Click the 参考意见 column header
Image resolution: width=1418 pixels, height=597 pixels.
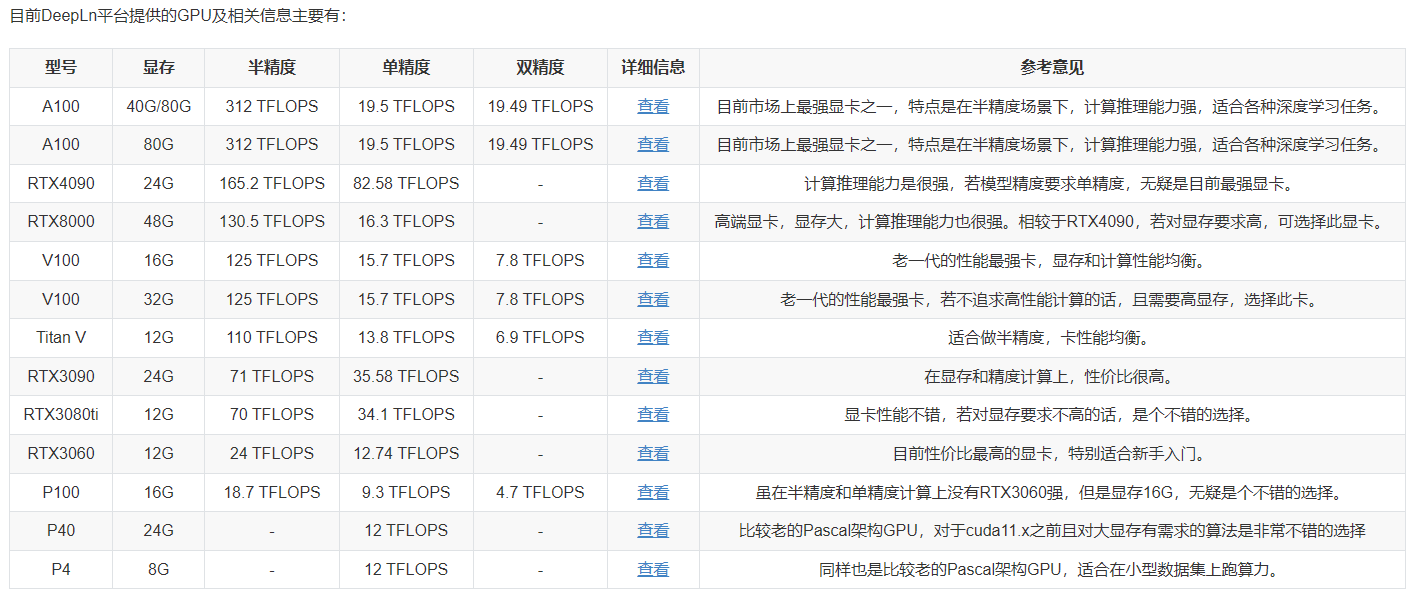[1052, 68]
